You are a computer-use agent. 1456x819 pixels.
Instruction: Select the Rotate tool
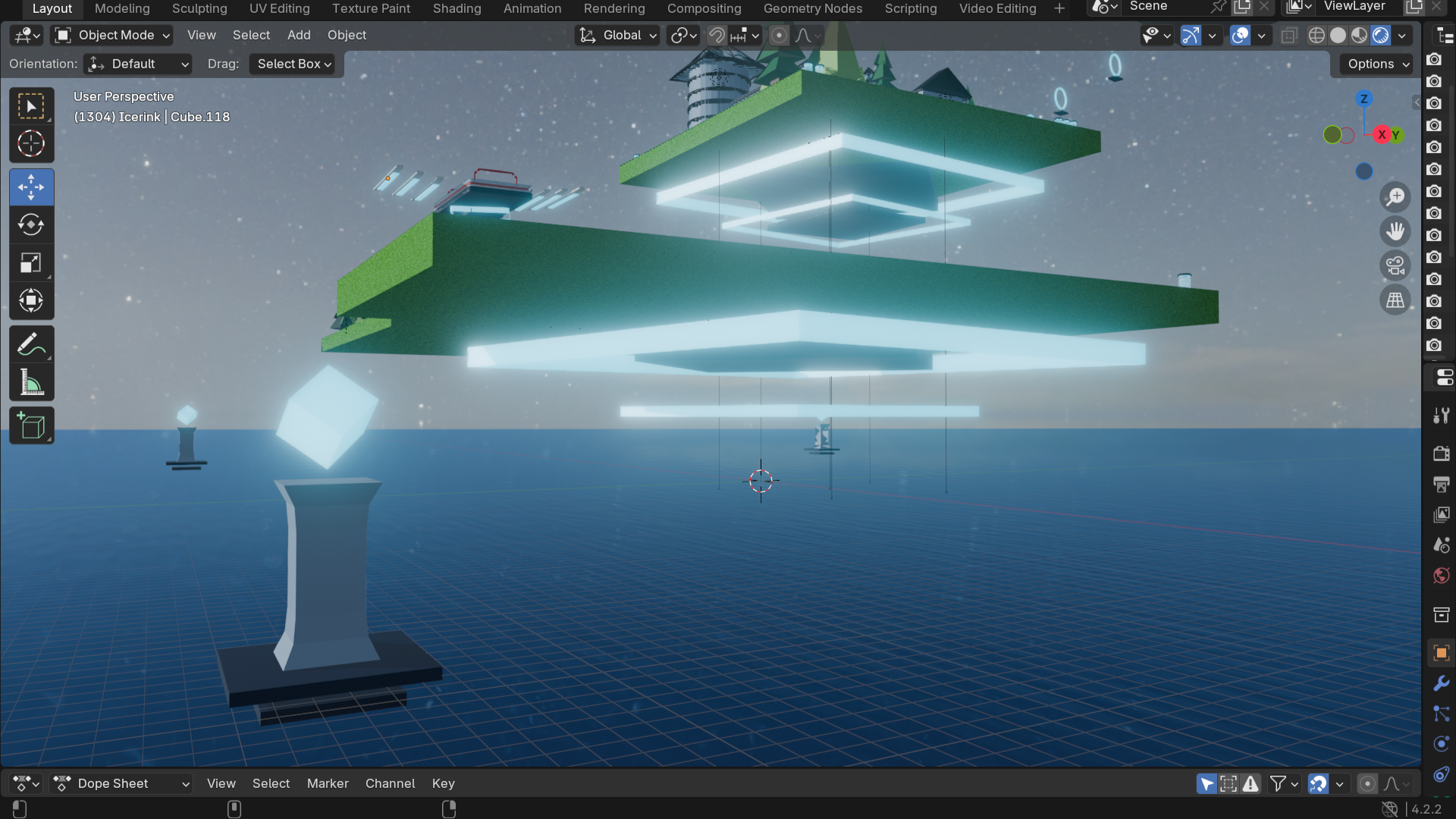pos(31,225)
